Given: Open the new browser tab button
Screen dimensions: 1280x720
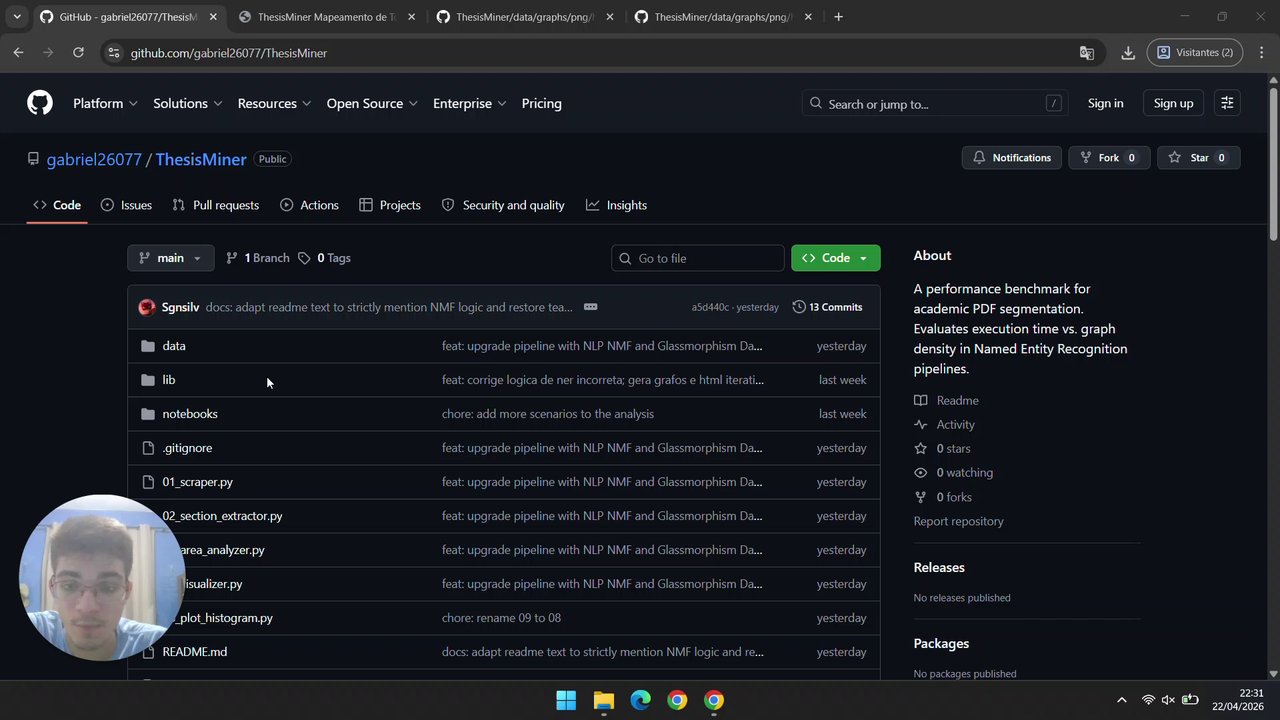Looking at the screenshot, I should click(x=838, y=17).
